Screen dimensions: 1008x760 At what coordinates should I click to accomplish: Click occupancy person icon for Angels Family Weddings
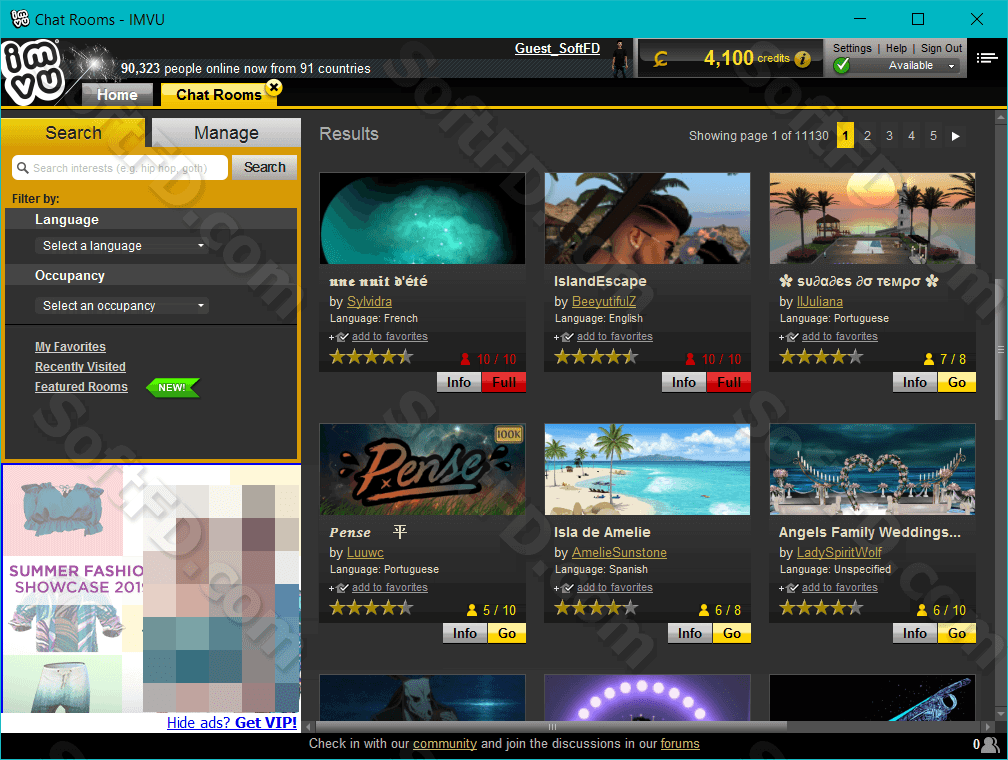(x=922, y=610)
